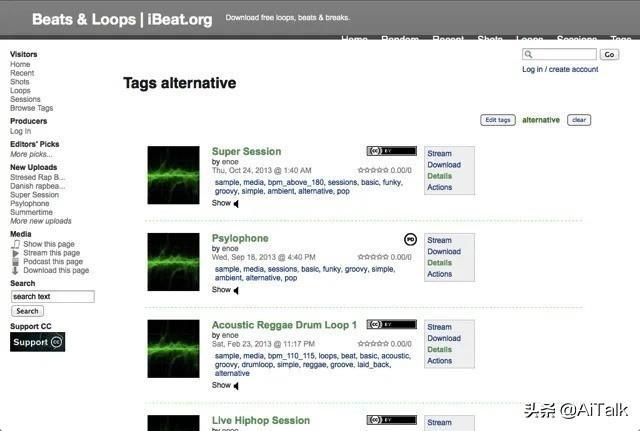Screen dimensions: 640x431
Task: Click the 'Podcast this page' icon in sidebar
Action: [x=15, y=262]
